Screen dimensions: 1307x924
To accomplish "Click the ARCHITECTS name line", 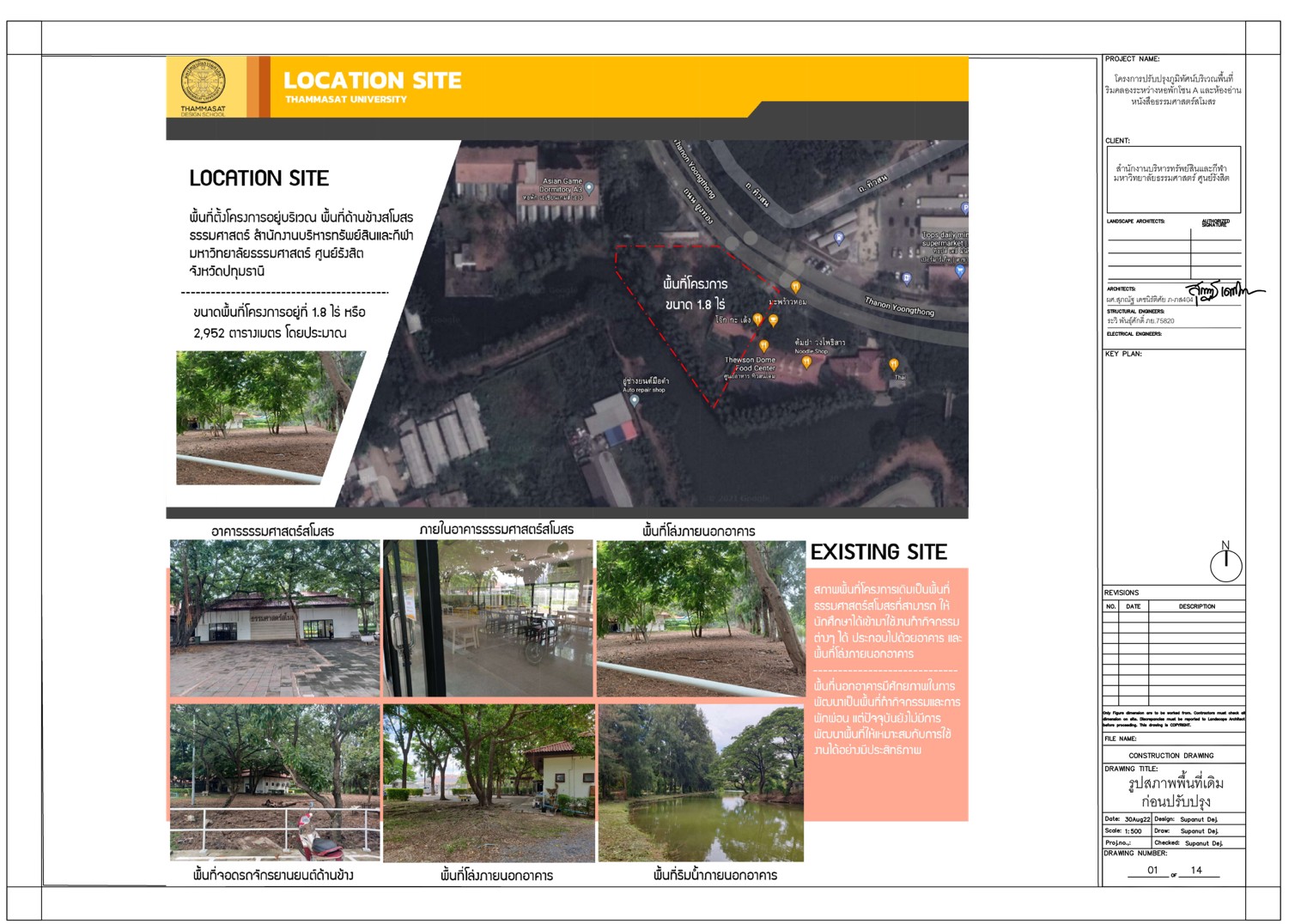I will click(1149, 300).
